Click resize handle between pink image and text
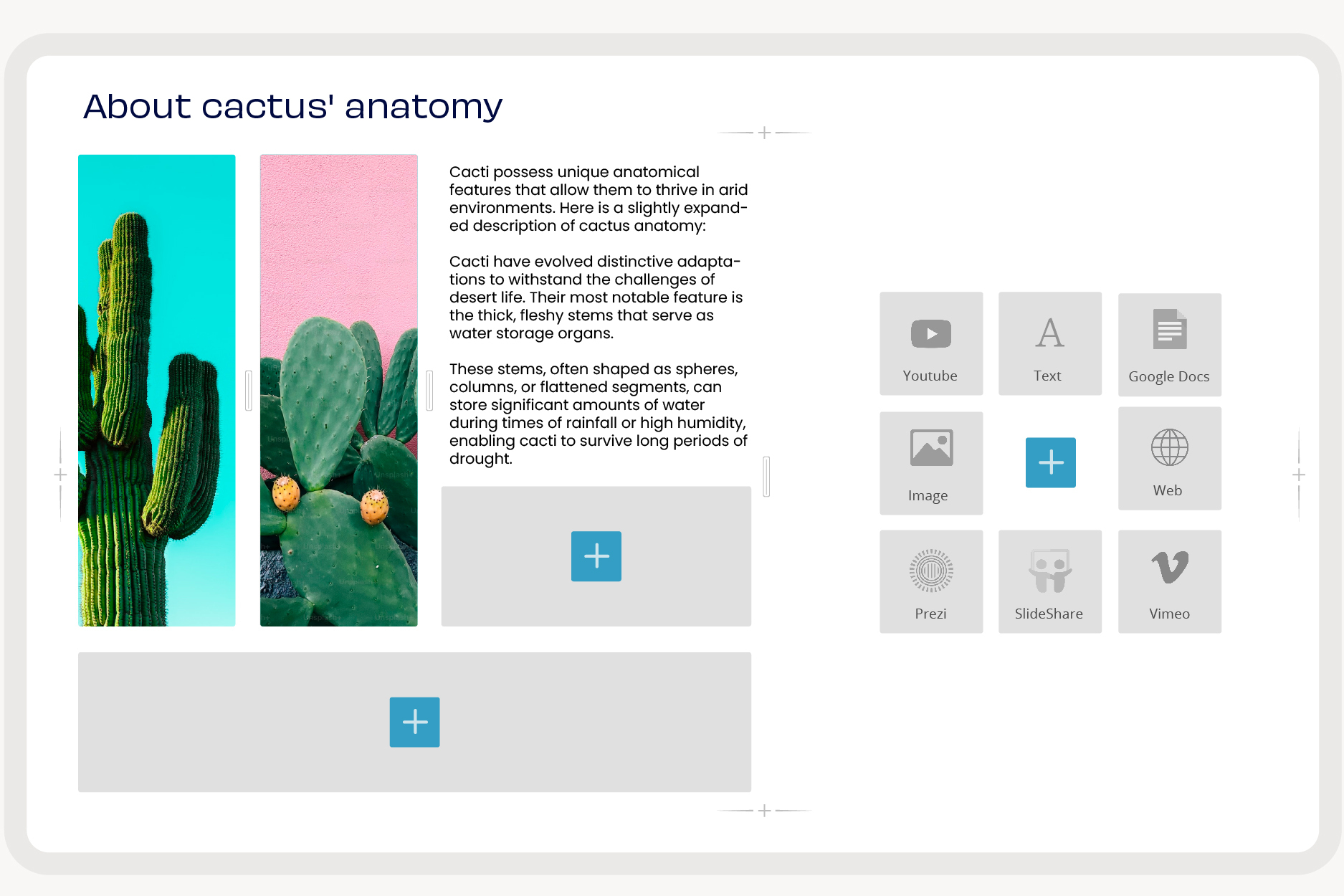Viewport: 1344px width, 896px height. (429, 391)
